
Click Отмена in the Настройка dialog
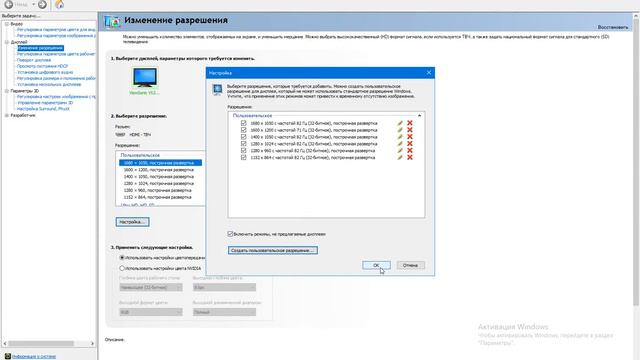coord(410,265)
